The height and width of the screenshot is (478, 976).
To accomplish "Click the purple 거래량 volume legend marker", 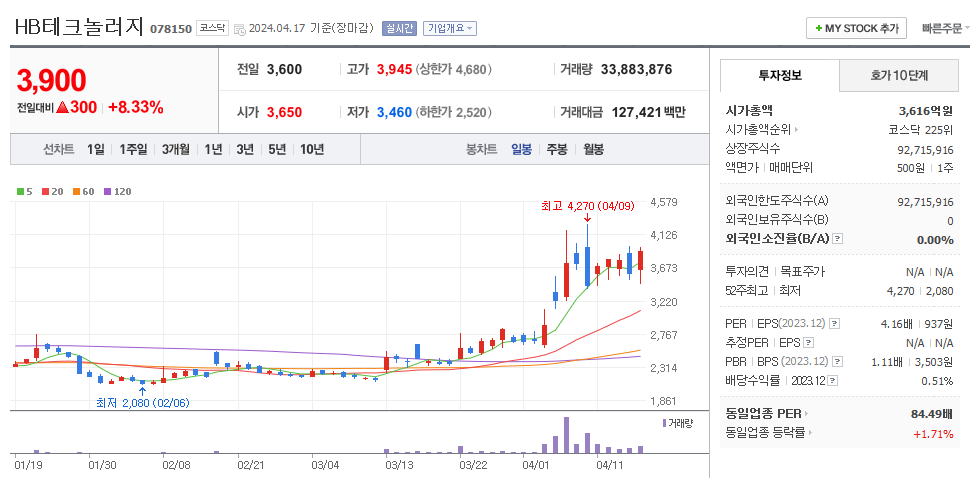I will (664, 423).
